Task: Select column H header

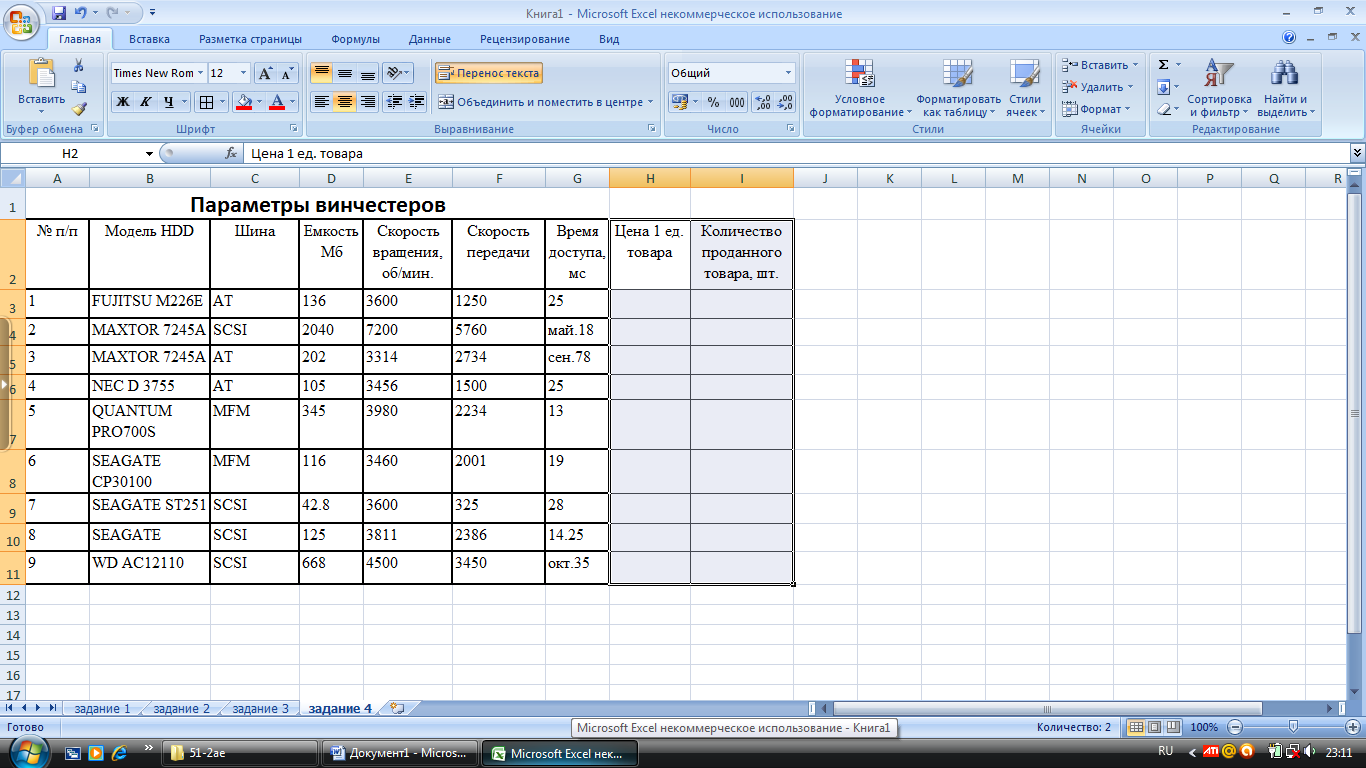Action: pyautogui.click(x=650, y=178)
